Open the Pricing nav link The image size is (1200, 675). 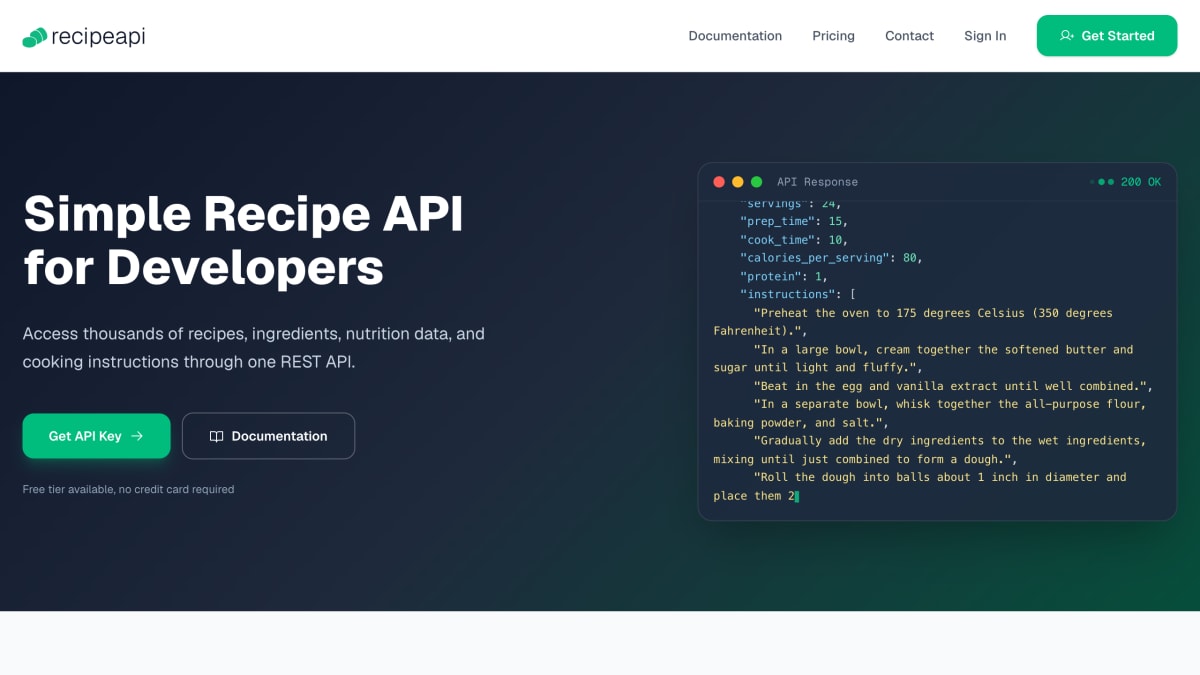point(833,36)
